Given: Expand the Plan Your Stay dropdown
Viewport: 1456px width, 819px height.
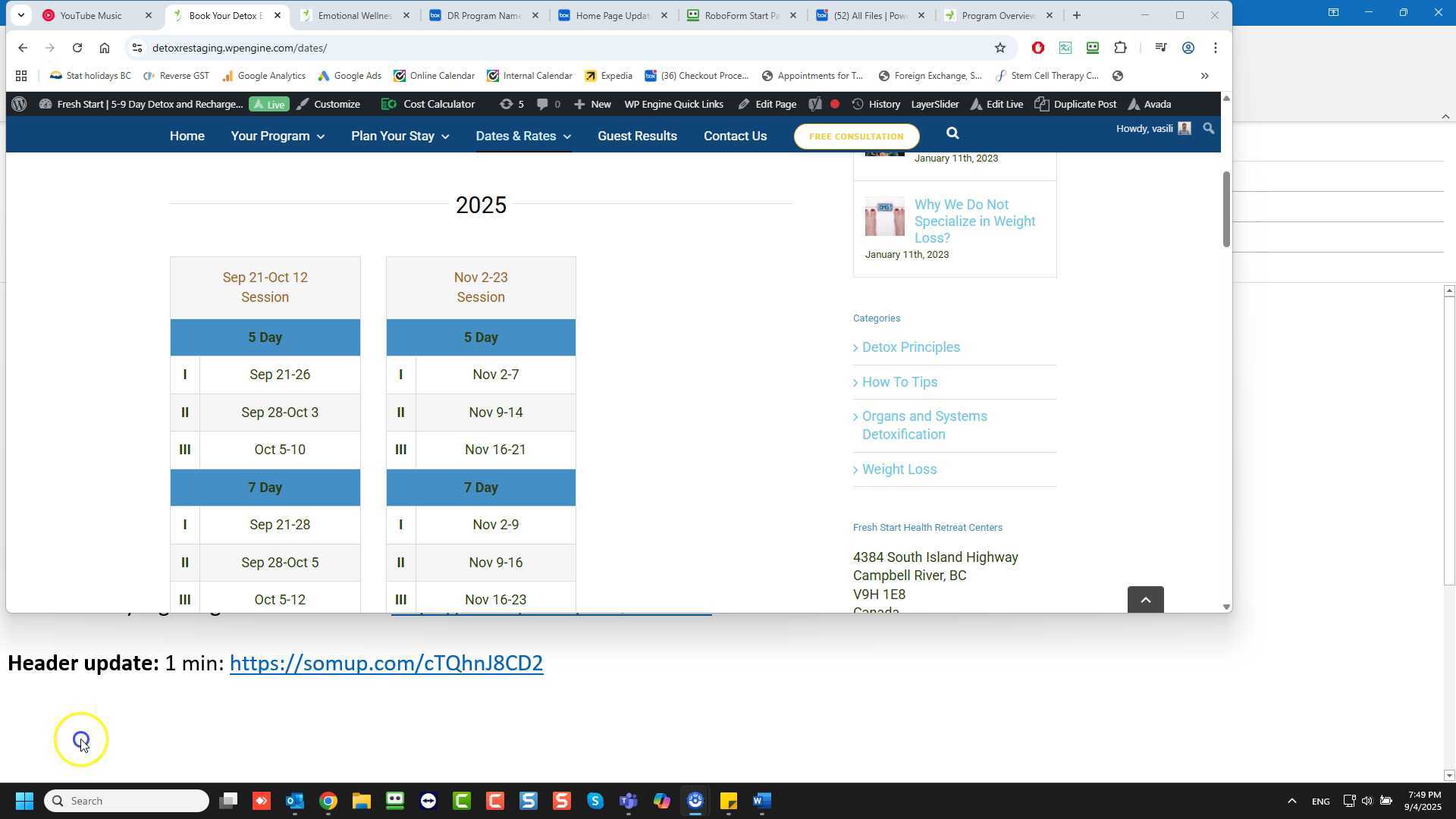Looking at the screenshot, I should (400, 136).
